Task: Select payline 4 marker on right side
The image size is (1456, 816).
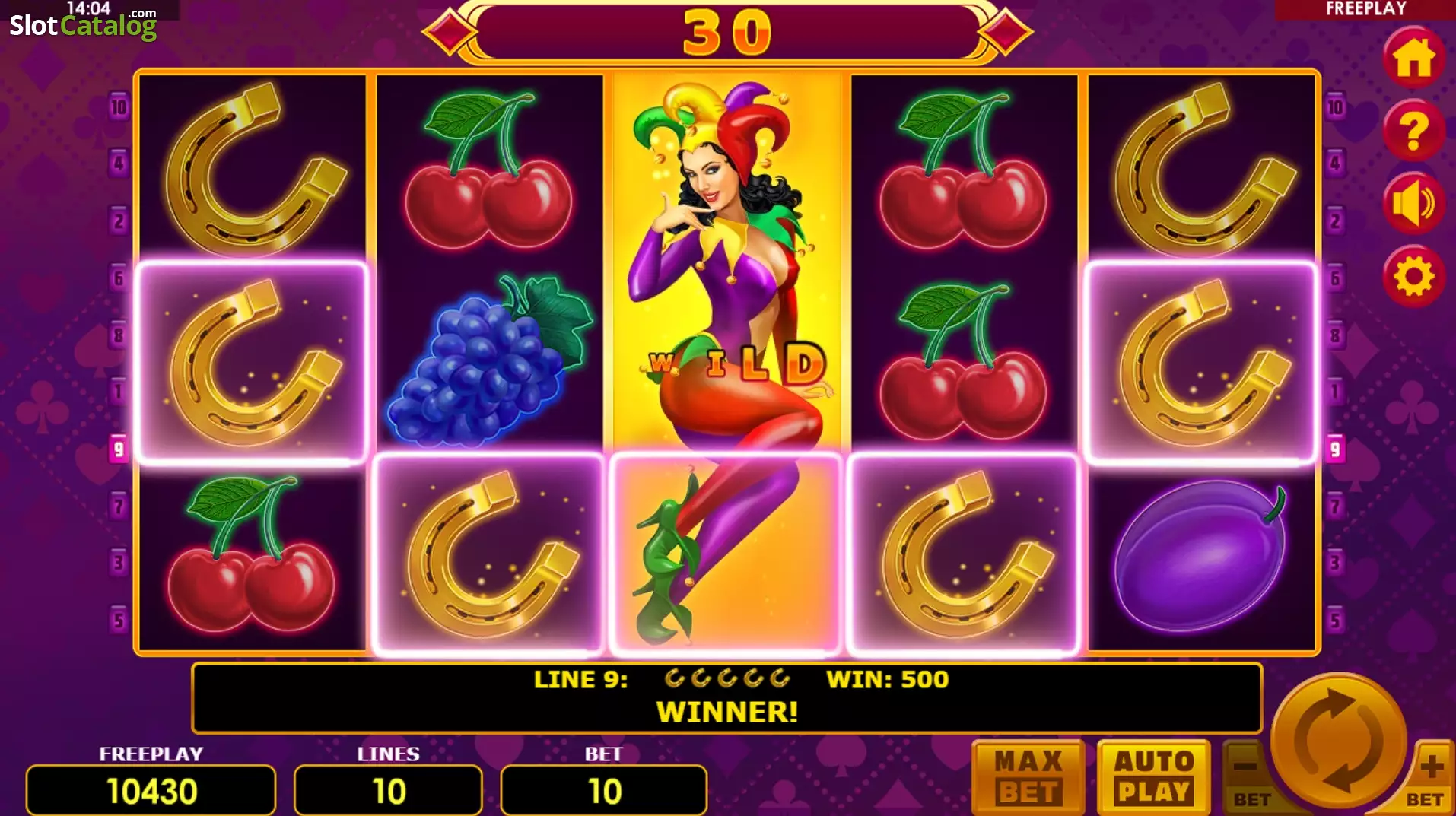Action: click(1335, 164)
